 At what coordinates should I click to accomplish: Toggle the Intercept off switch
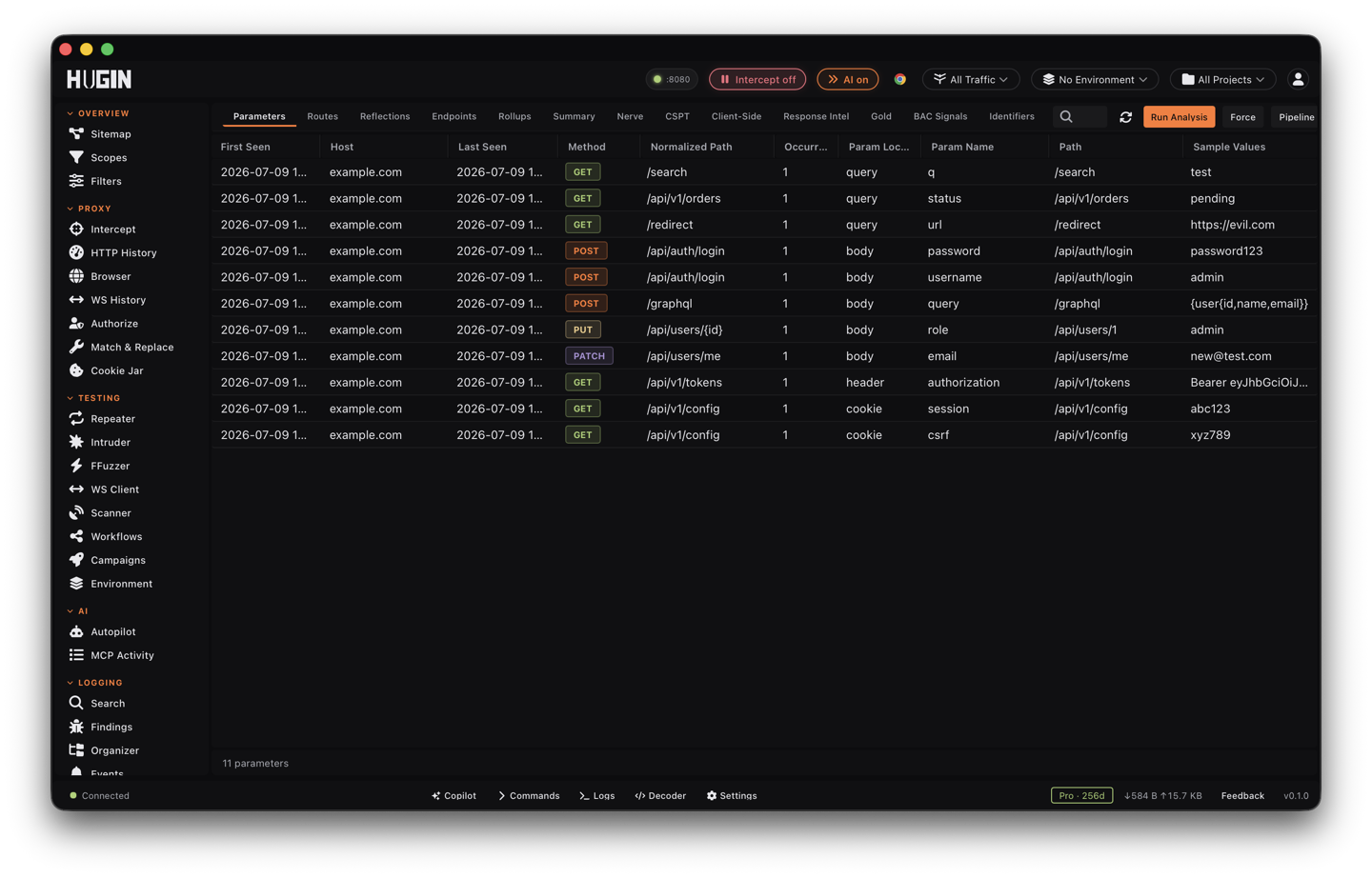757,79
